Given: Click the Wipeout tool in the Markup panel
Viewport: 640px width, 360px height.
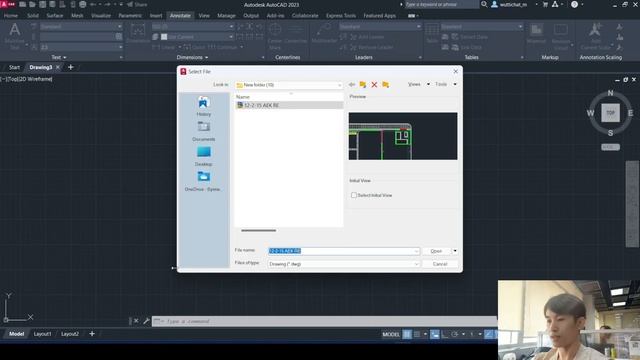Looking at the screenshot, I should pyautogui.click(x=536, y=33).
